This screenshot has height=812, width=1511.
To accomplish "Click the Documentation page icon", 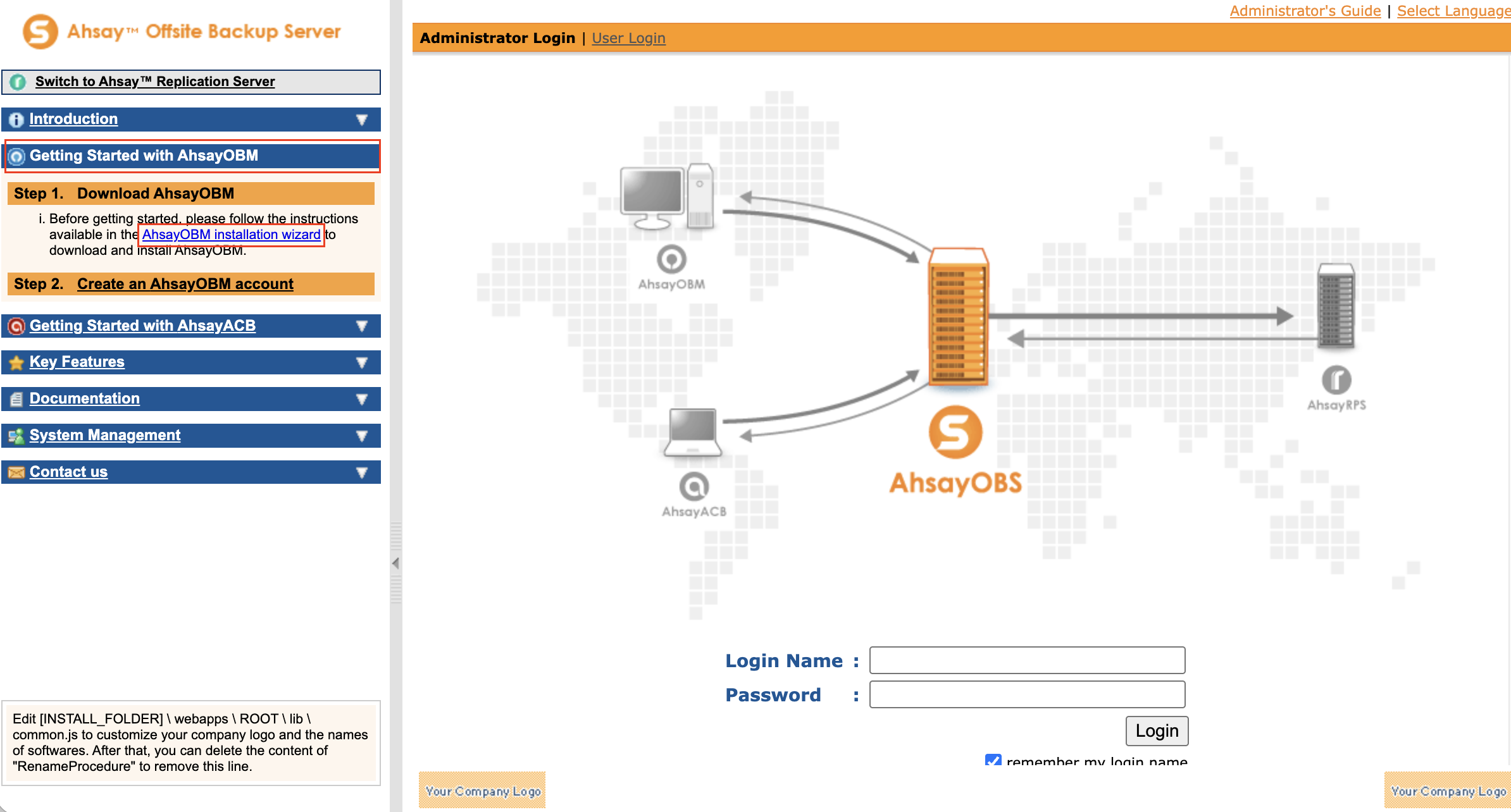I will pos(16,399).
